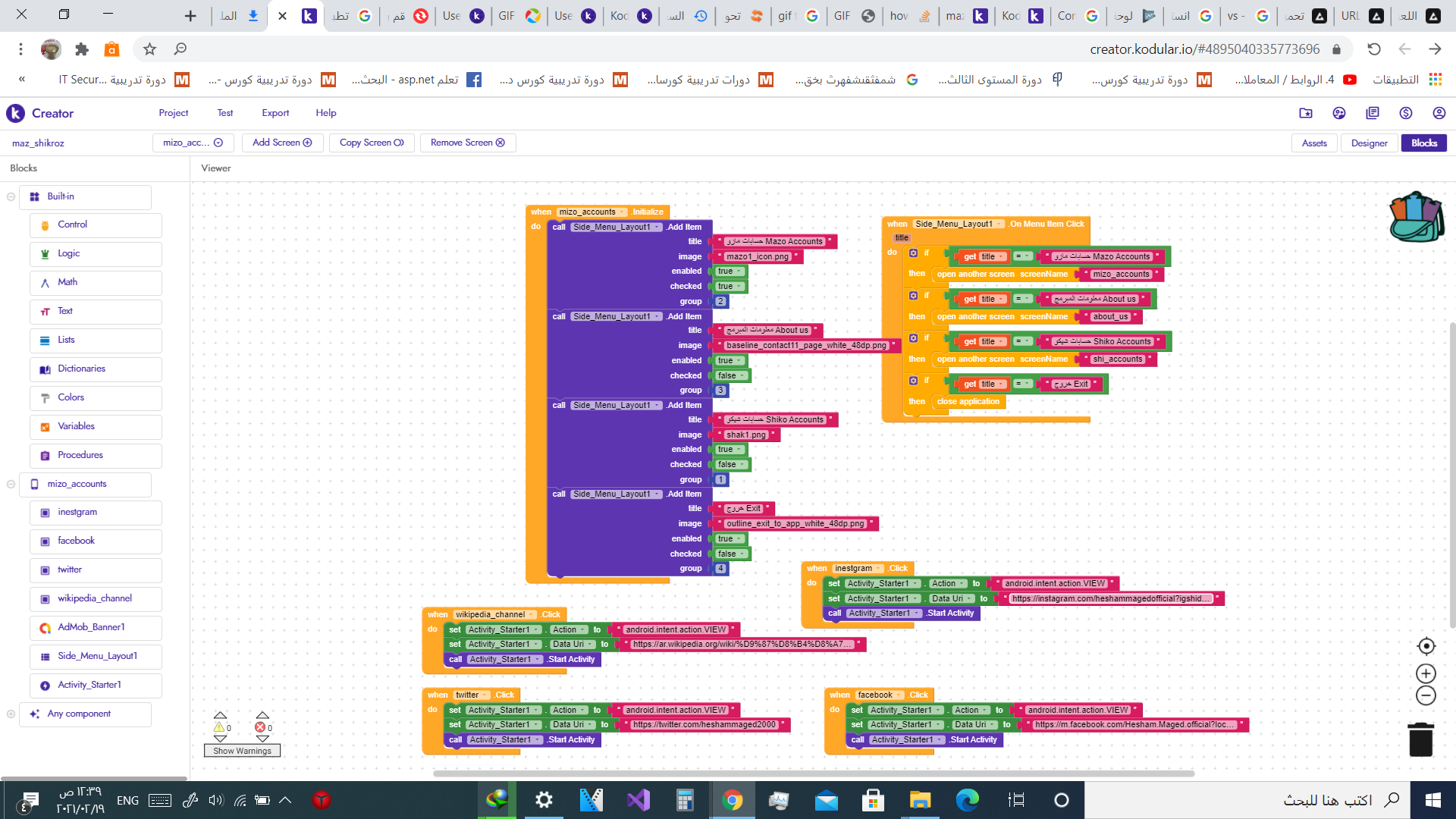Image resolution: width=1456 pixels, height=819 pixels.
Task: Zoom out with the minus icon
Action: 1426,695
